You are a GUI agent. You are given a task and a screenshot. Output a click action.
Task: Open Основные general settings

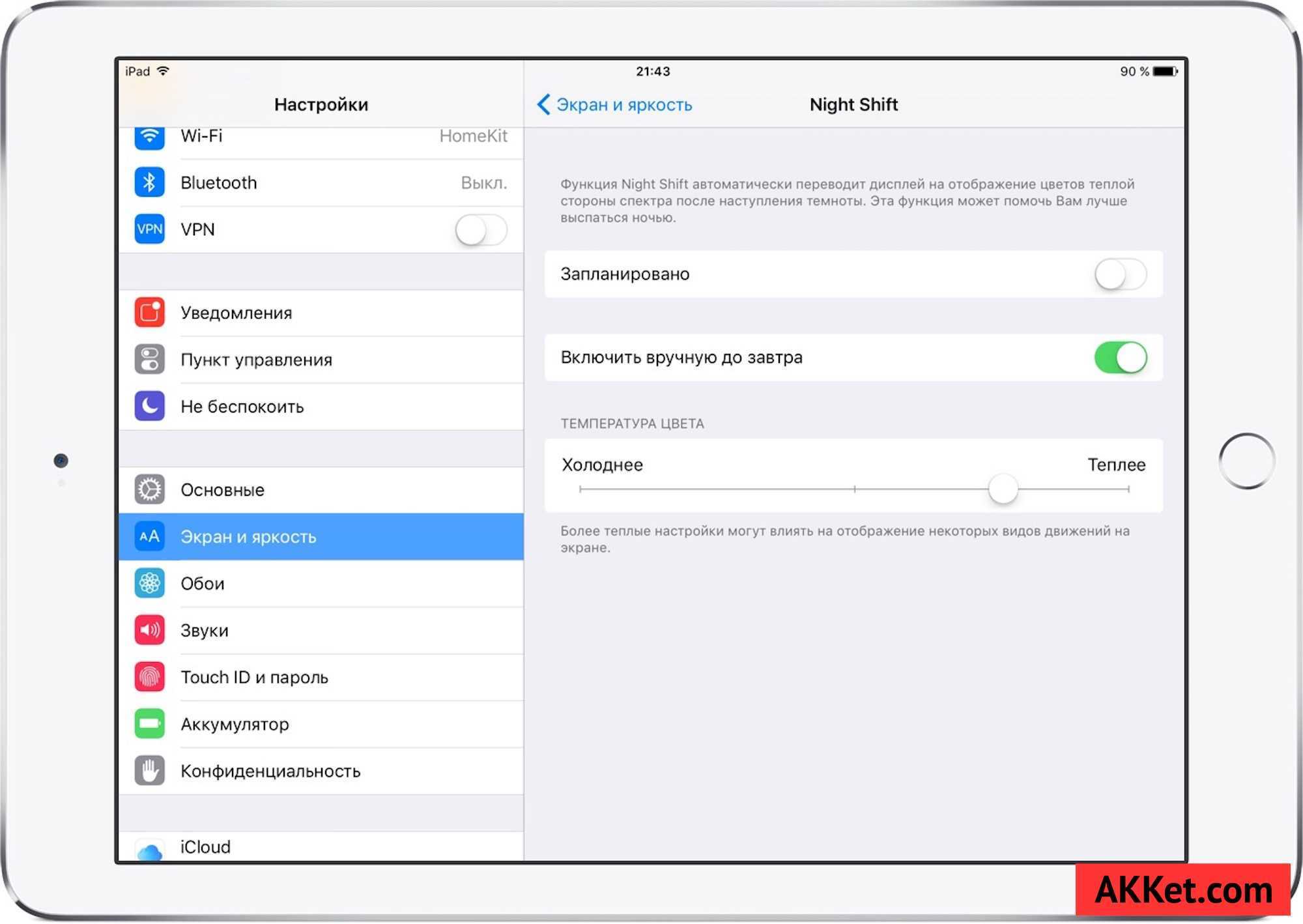click(x=321, y=490)
